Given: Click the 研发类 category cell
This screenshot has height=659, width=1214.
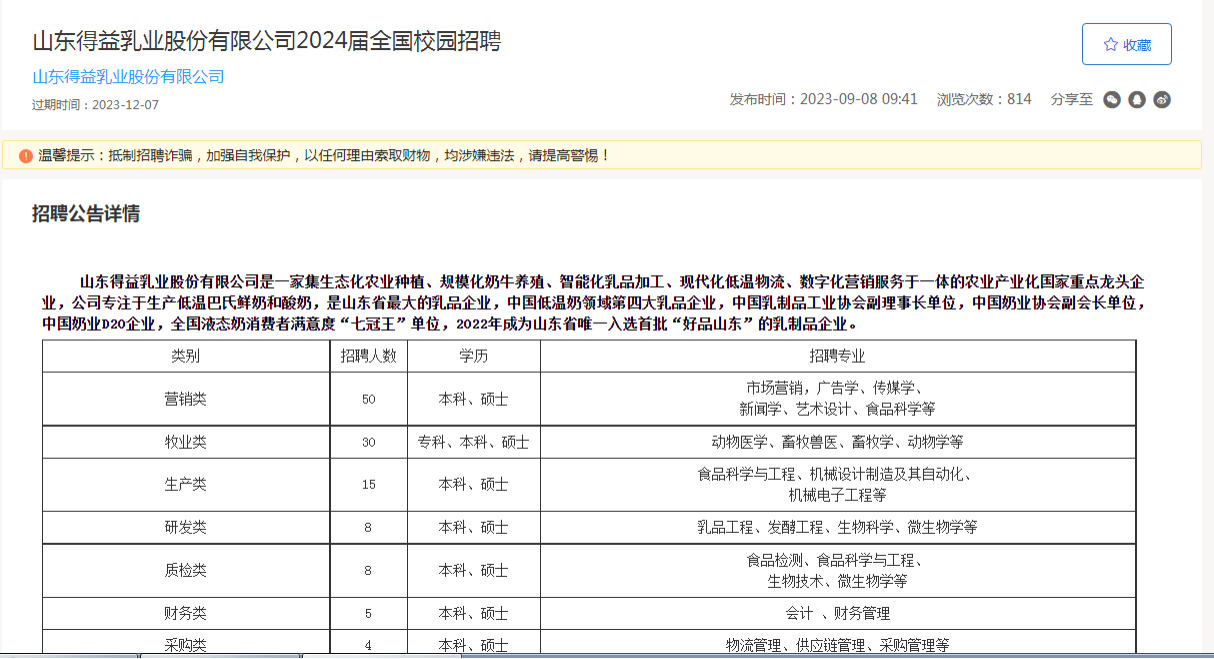Looking at the screenshot, I should pos(186,527).
